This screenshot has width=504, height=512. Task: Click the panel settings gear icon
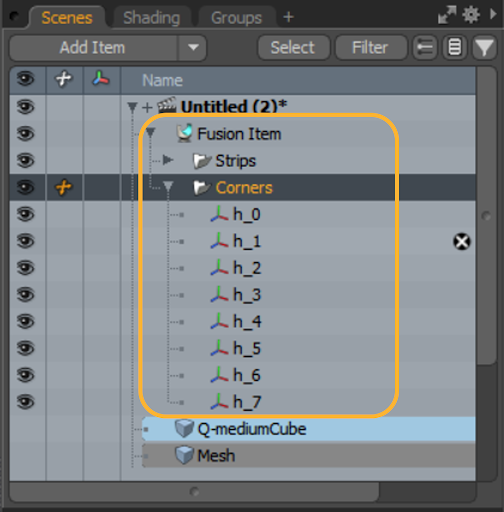pyautogui.click(x=471, y=15)
